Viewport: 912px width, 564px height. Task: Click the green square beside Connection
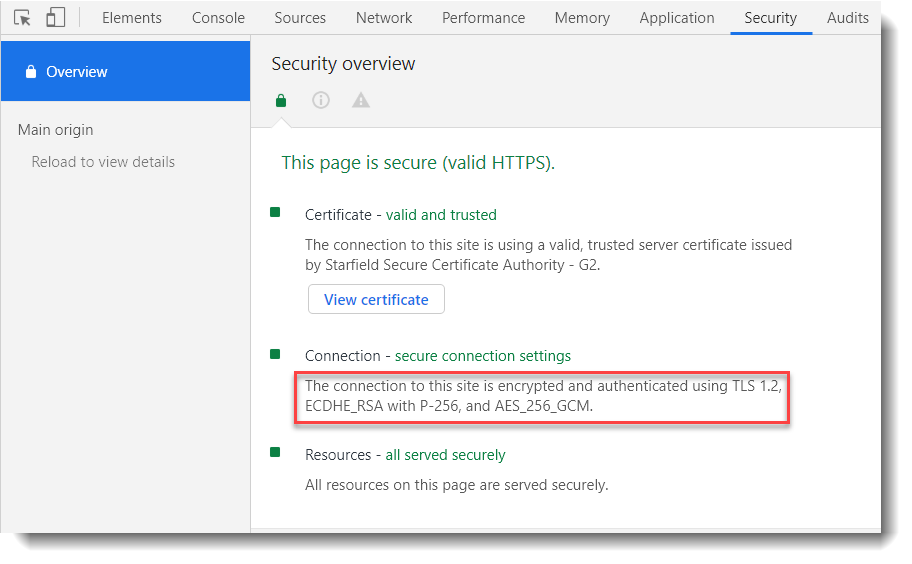coord(275,353)
